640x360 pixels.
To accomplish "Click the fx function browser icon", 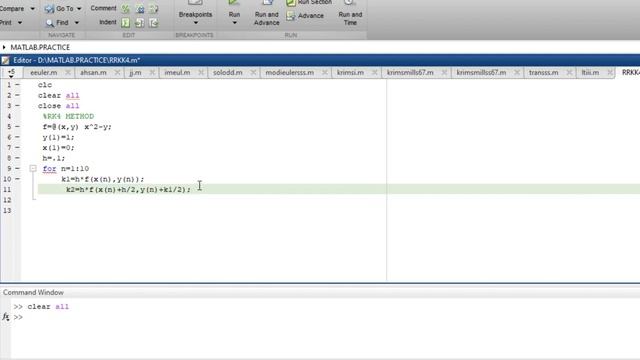I will click(x=5, y=317).
